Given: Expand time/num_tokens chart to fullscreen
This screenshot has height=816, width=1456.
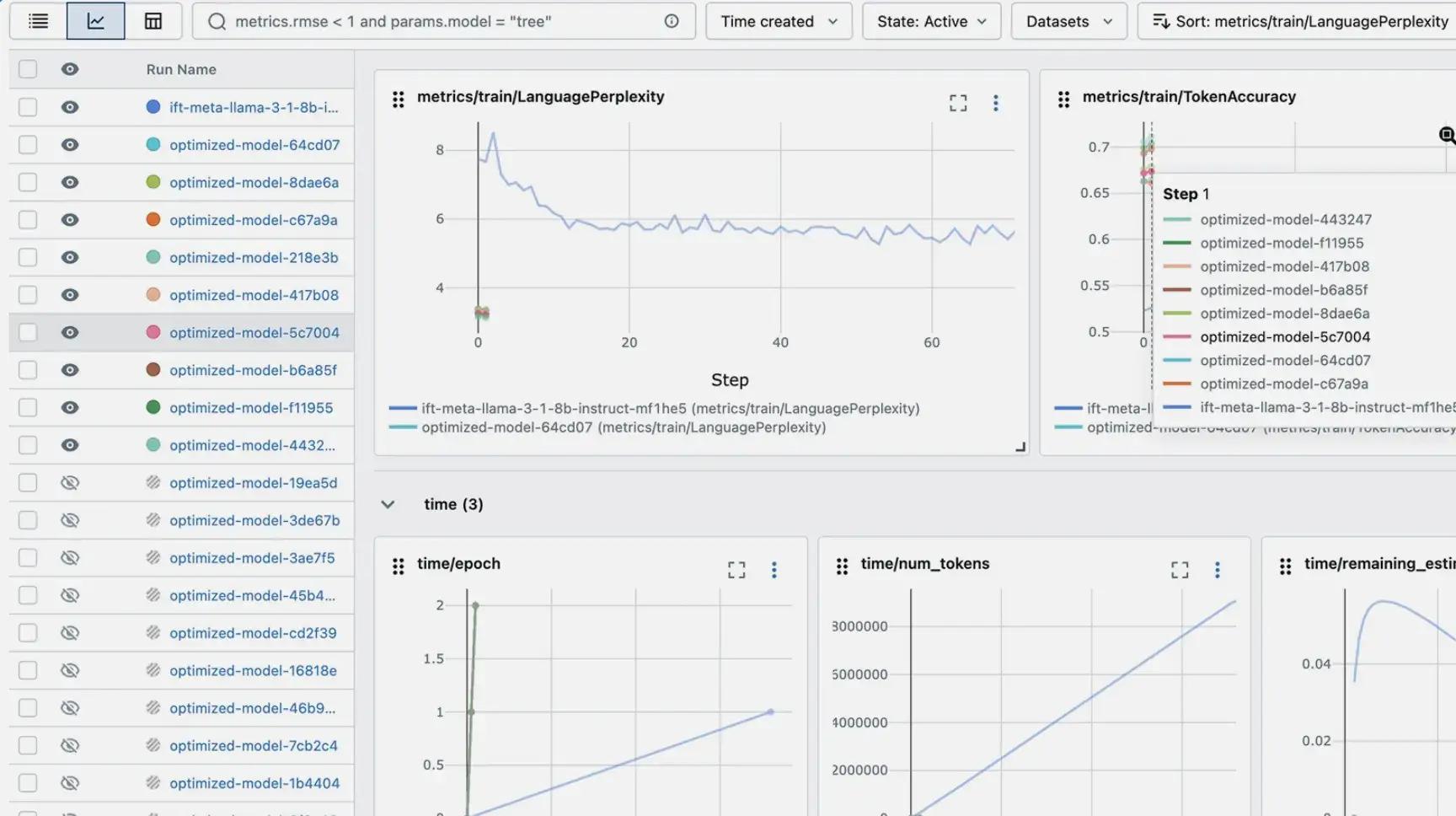Looking at the screenshot, I should coord(1180,570).
